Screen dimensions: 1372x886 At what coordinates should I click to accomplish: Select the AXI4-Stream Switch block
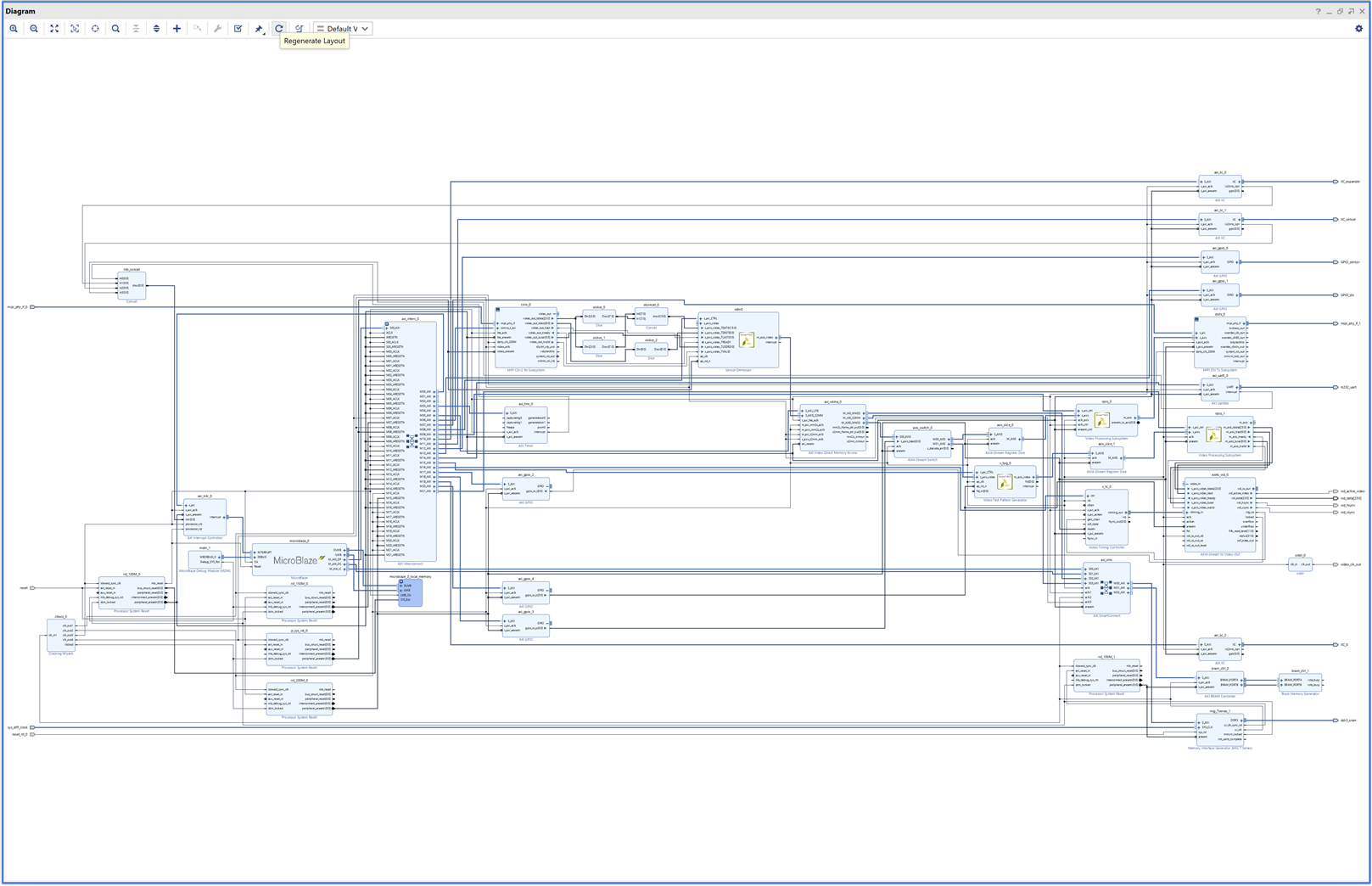(x=922, y=444)
